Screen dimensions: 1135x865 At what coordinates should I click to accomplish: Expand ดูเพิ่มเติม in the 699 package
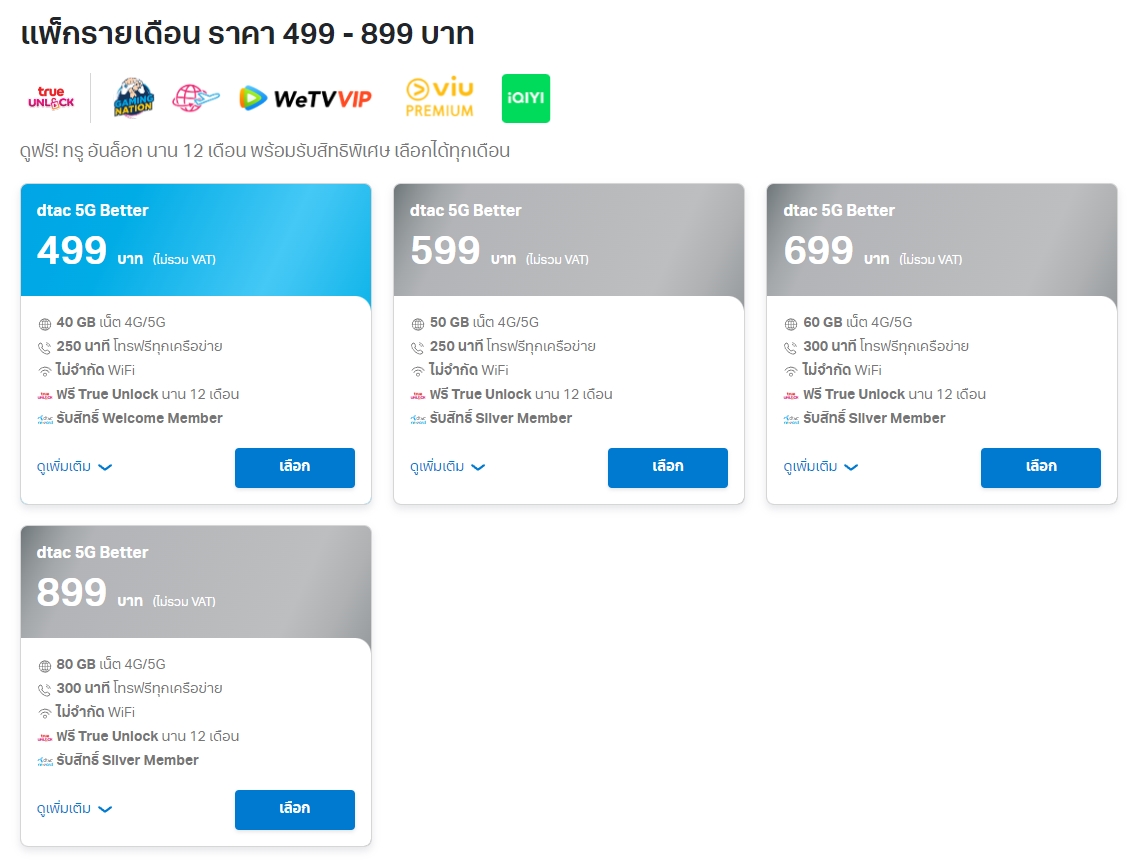821,467
